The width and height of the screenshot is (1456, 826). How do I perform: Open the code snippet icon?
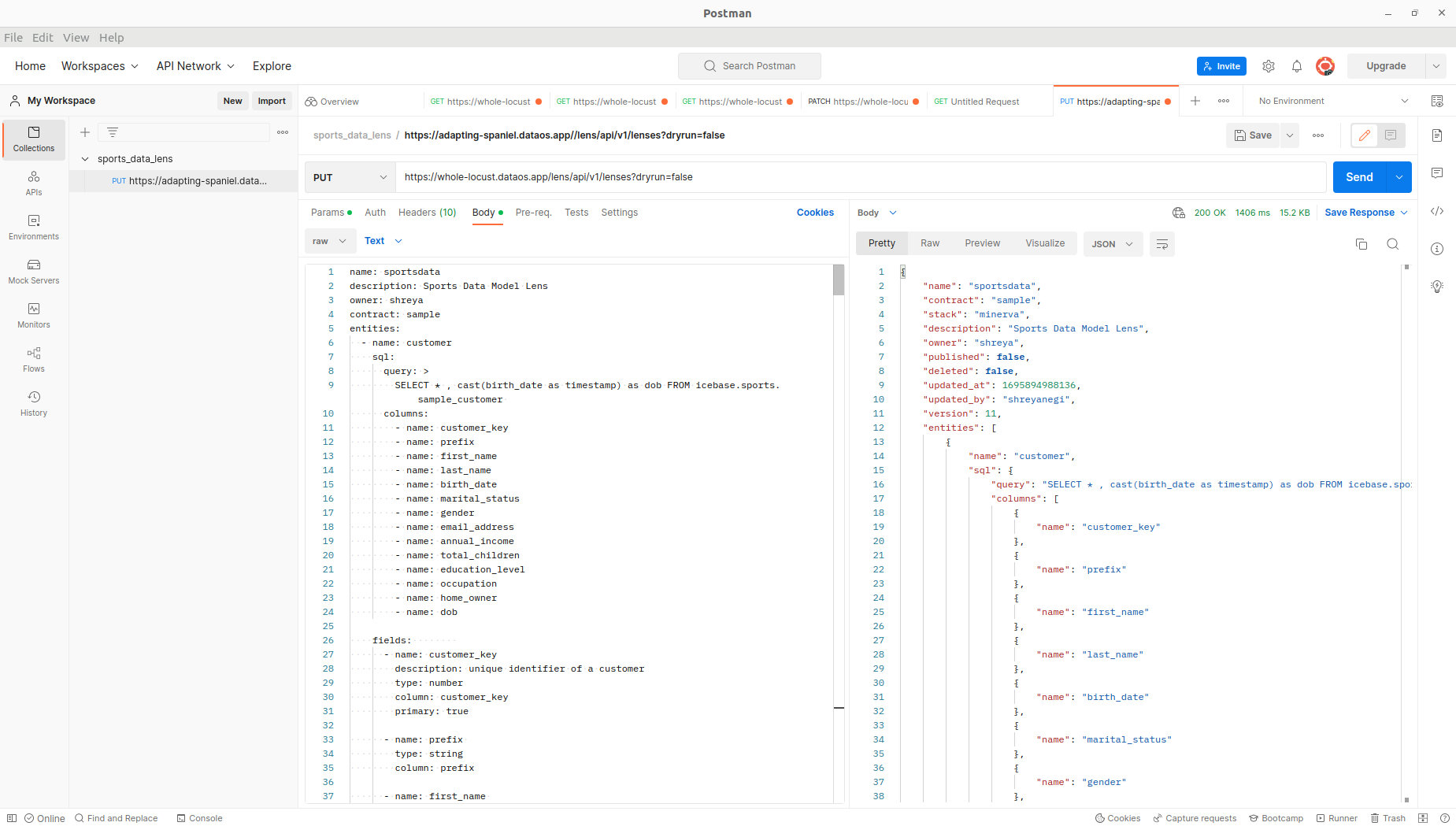(1437, 211)
